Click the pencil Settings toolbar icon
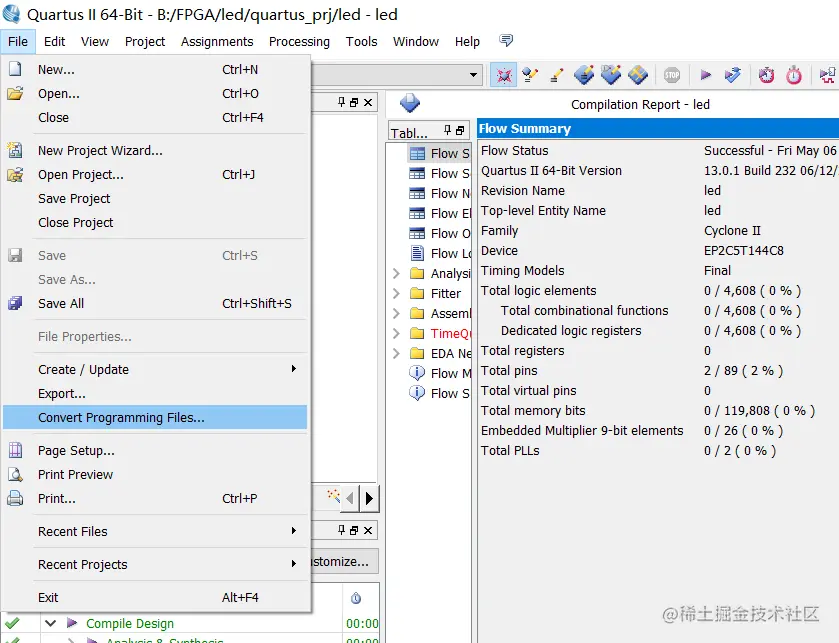The width and height of the screenshot is (839, 643). 557,75
